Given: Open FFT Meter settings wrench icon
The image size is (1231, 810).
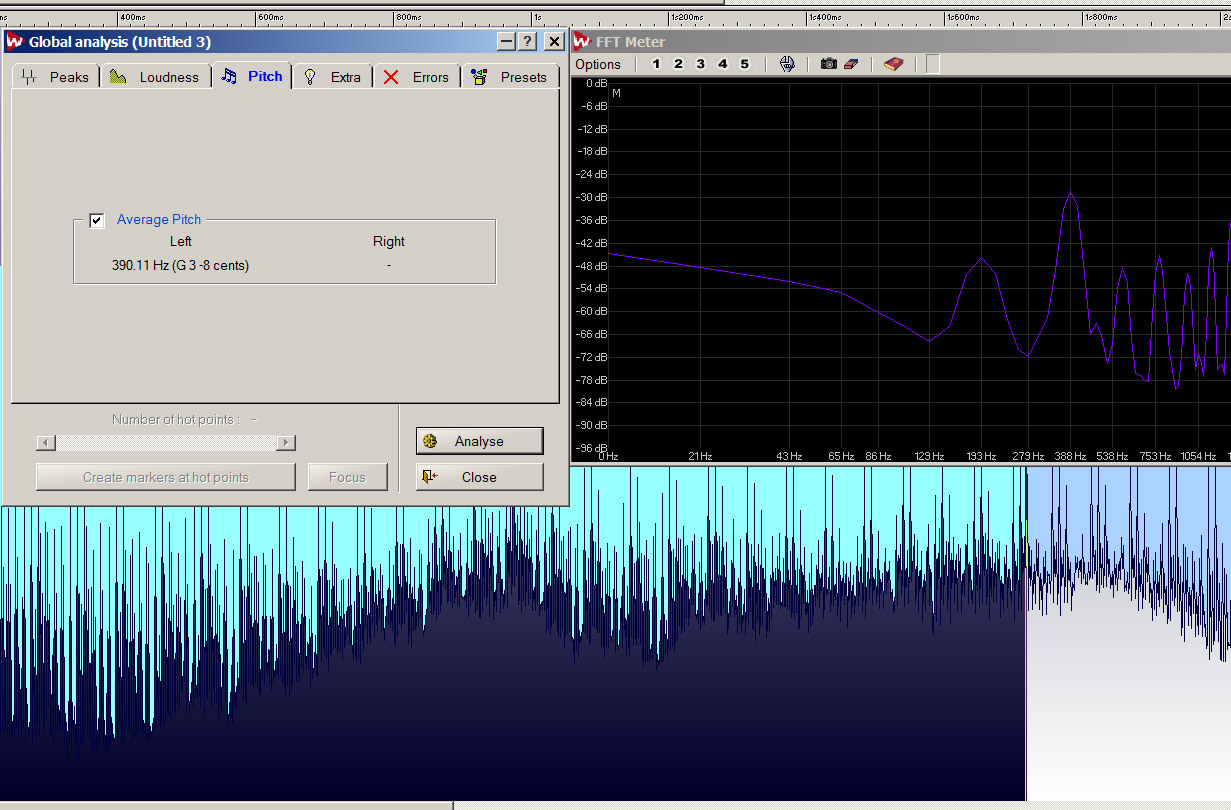Looking at the screenshot, I should (787, 64).
